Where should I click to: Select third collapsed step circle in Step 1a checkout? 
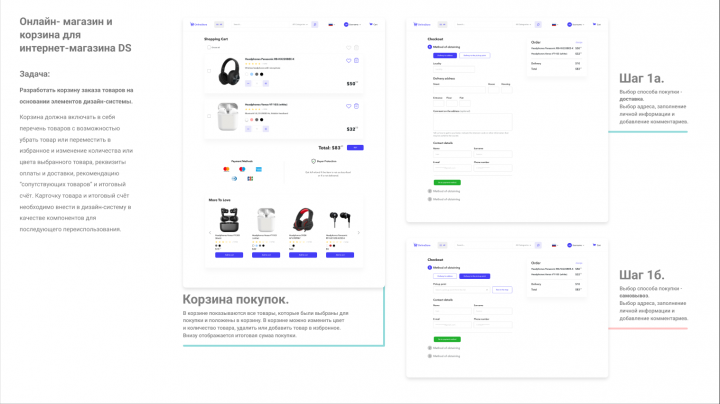coord(430,199)
